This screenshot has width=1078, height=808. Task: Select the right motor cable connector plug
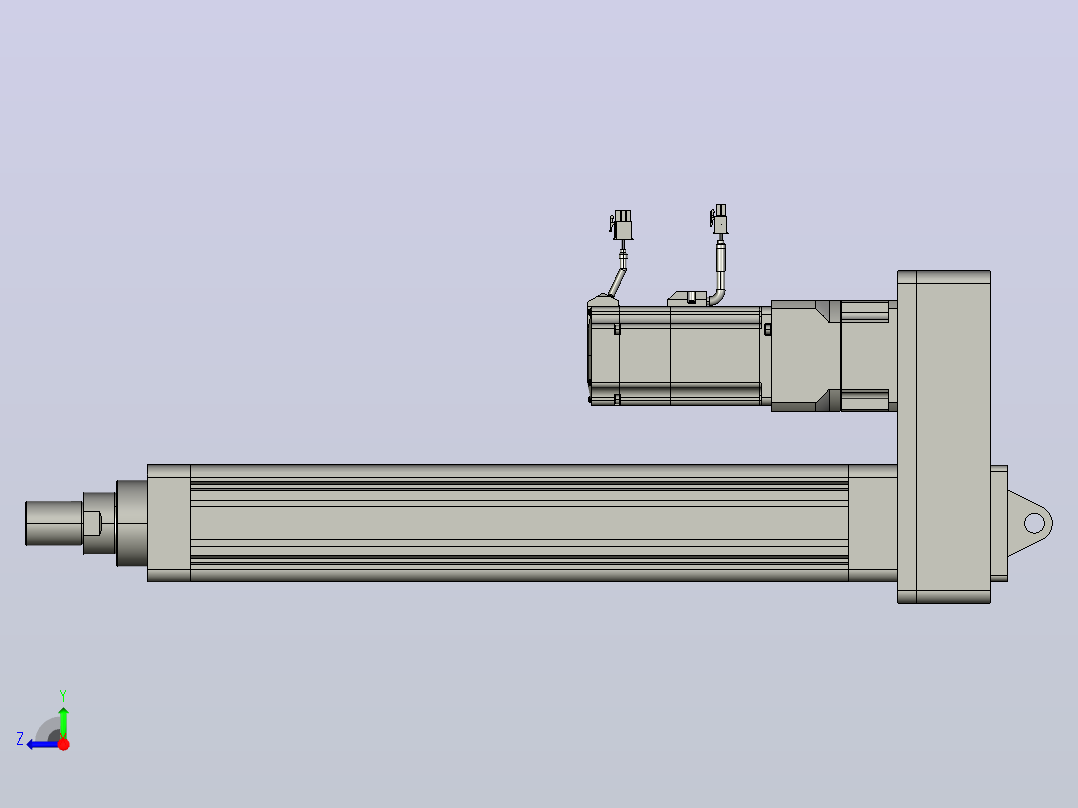(x=720, y=219)
